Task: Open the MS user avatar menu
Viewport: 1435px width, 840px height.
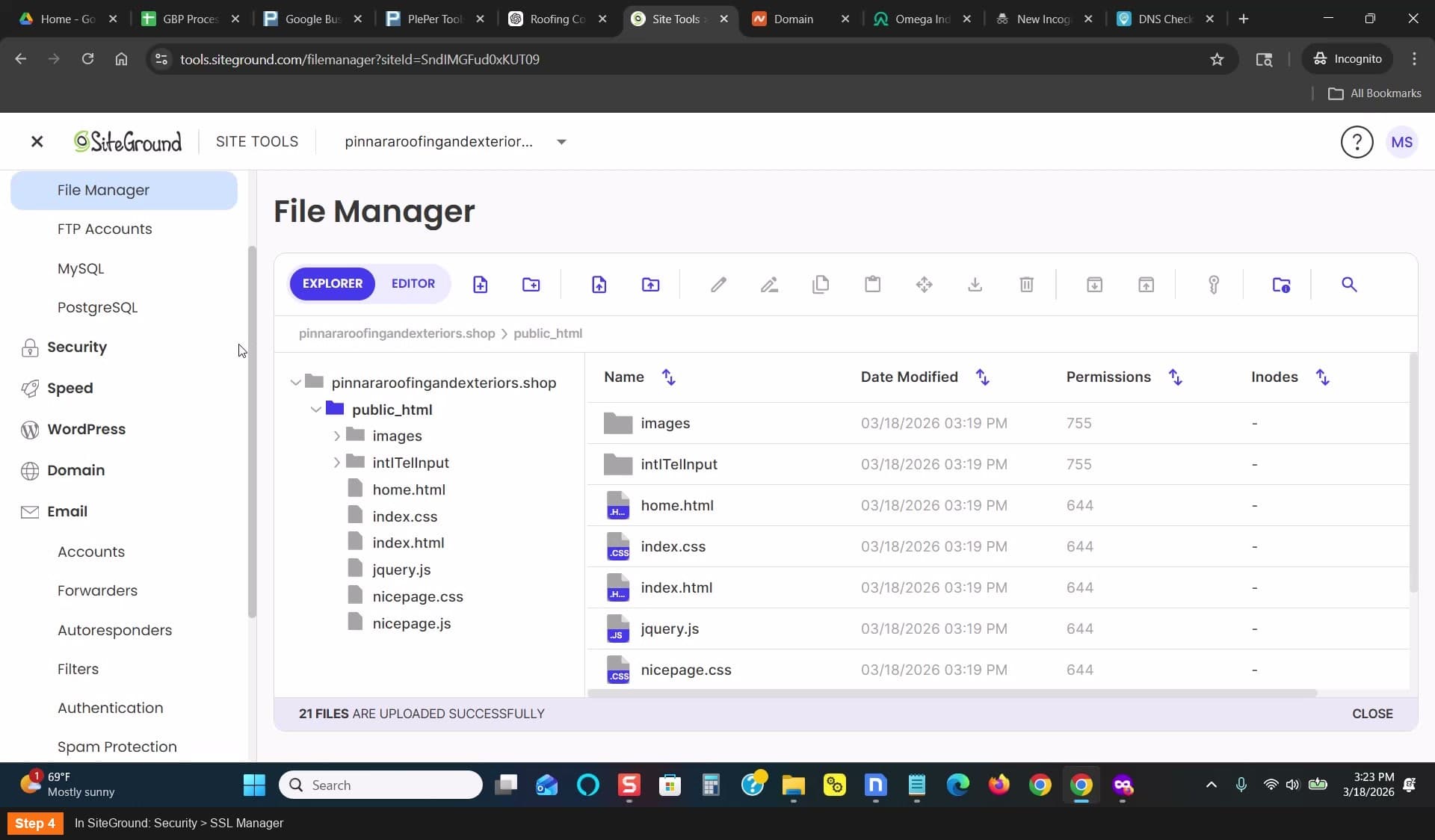Action: click(x=1402, y=142)
